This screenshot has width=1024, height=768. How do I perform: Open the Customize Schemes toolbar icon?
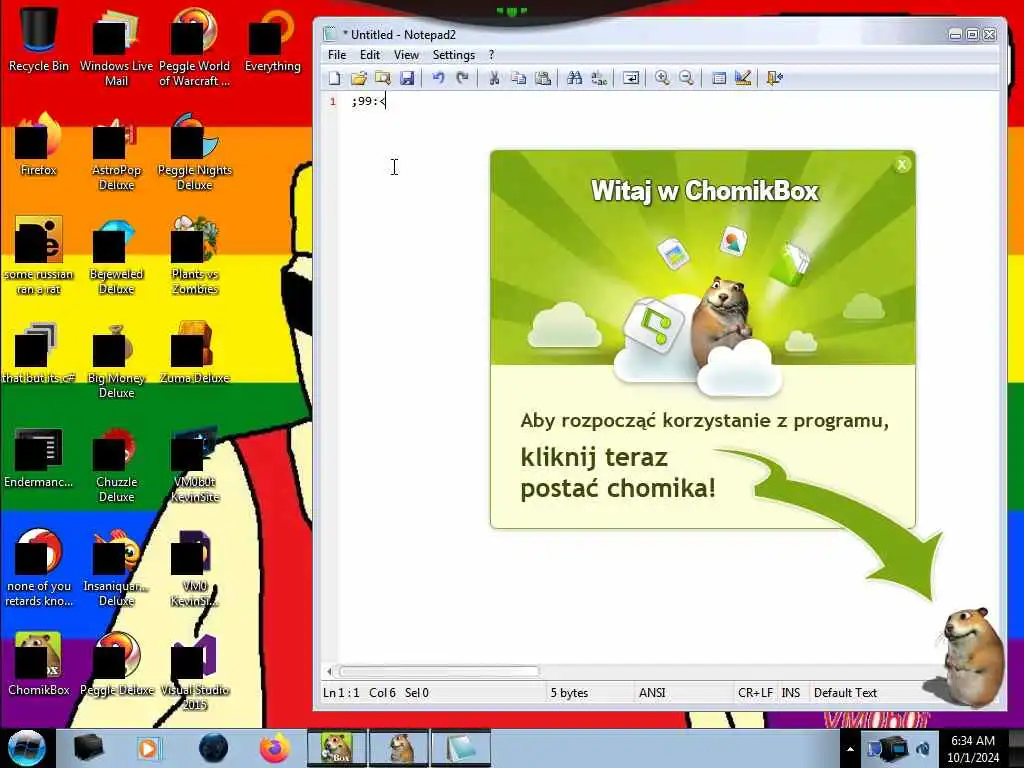743,78
